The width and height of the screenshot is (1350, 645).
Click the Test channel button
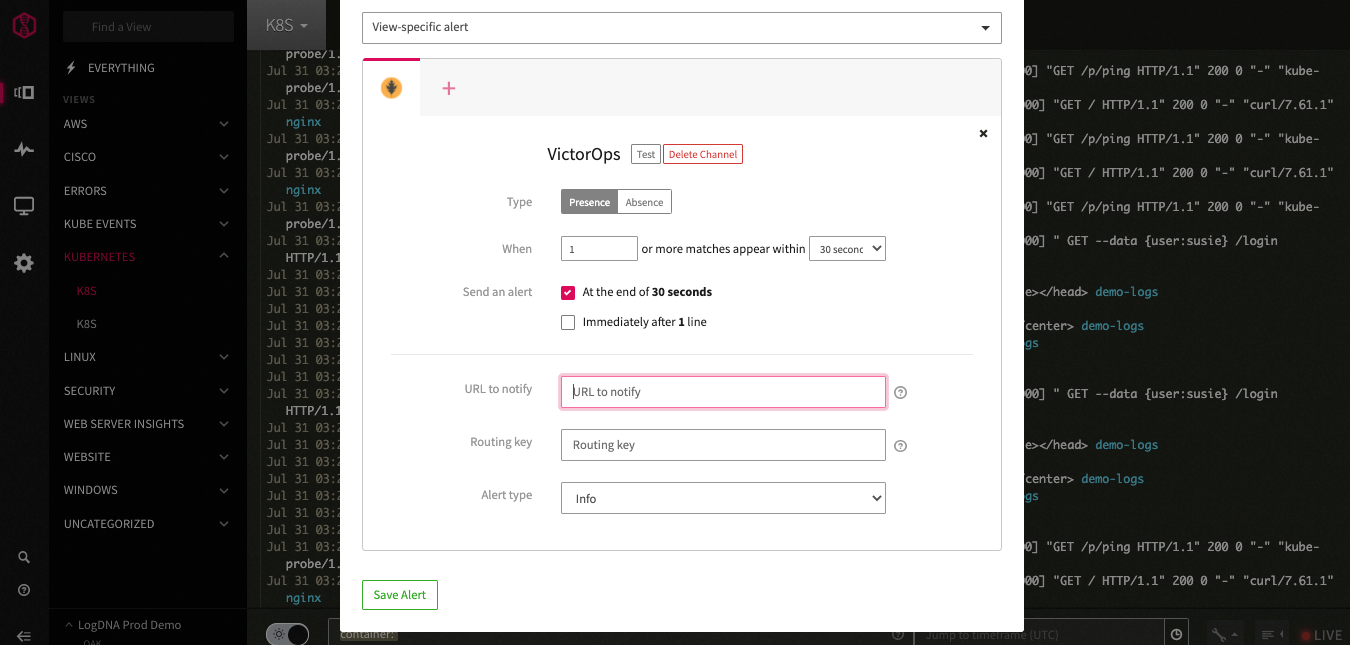click(x=646, y=154)
